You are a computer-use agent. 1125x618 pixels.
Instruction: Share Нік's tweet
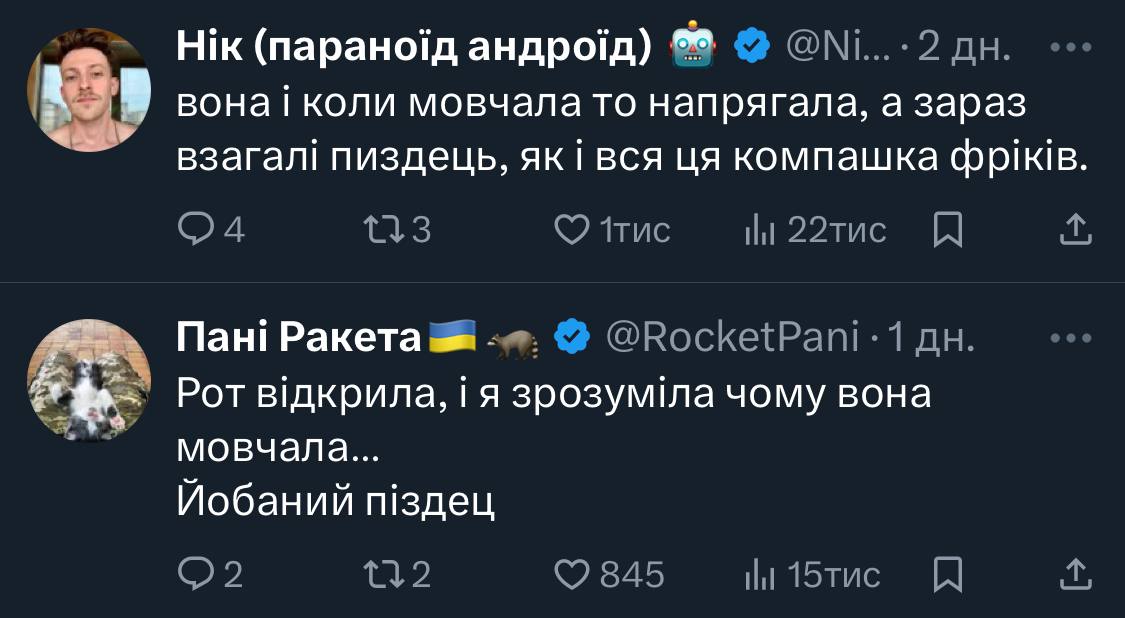click(1075, 231)
